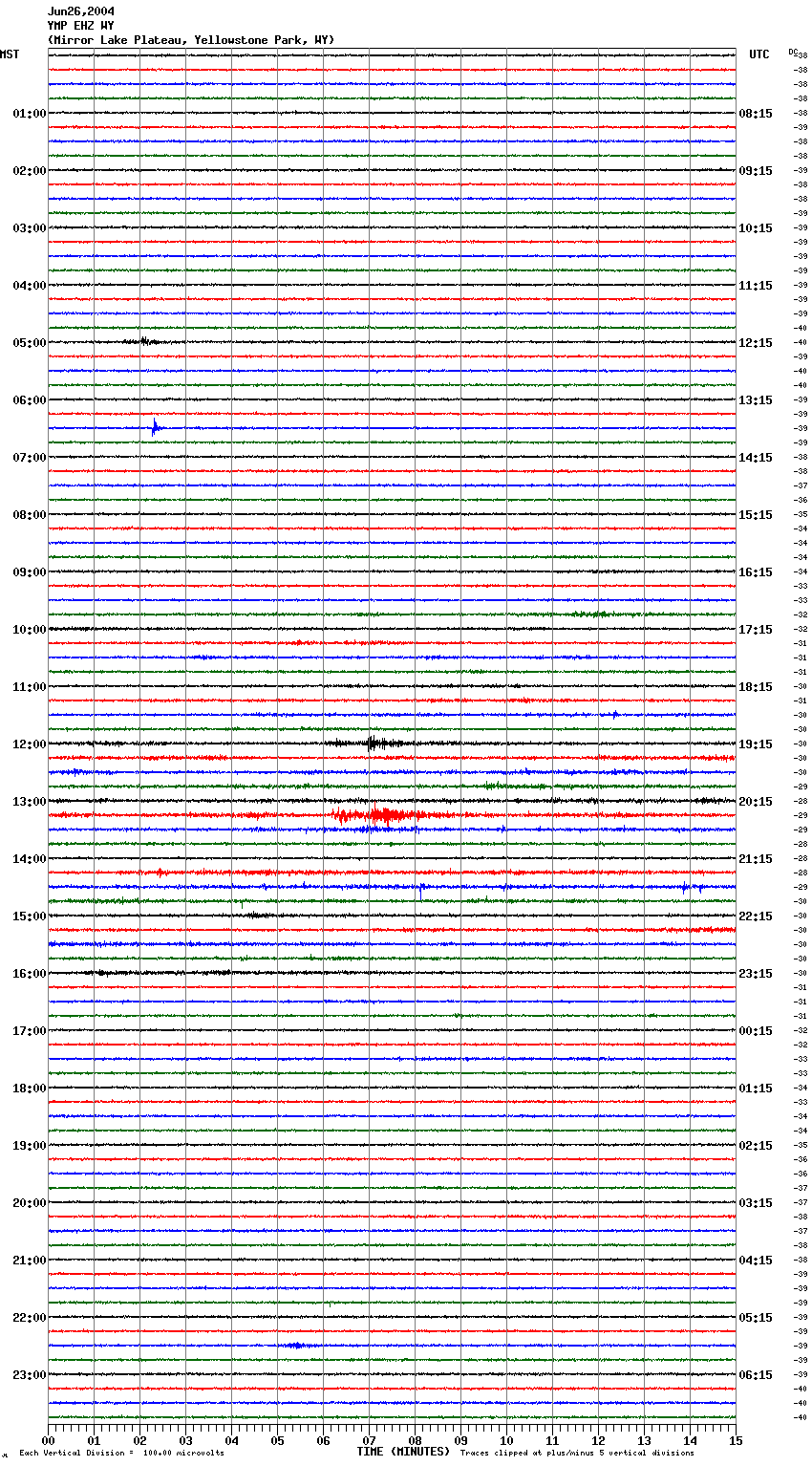Click the 10:15 UTC time label
Viewport: 812px width, 1466px height.
click(756, 228)
